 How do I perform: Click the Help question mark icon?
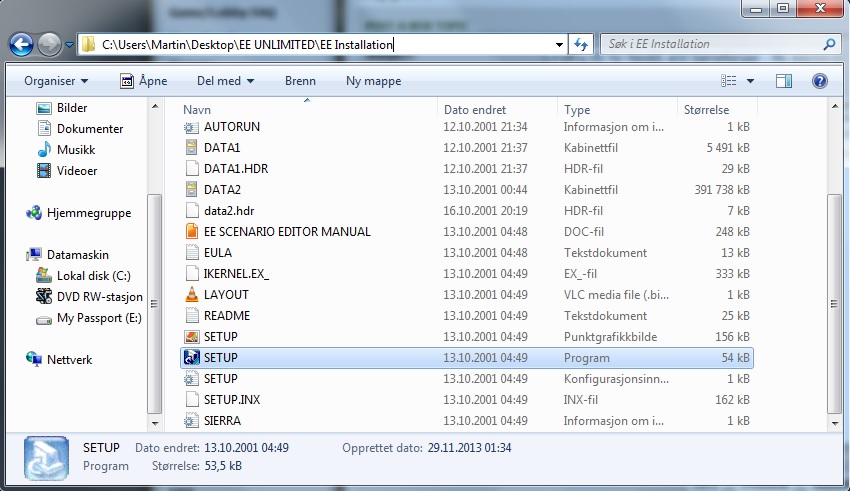pos(819,81)
